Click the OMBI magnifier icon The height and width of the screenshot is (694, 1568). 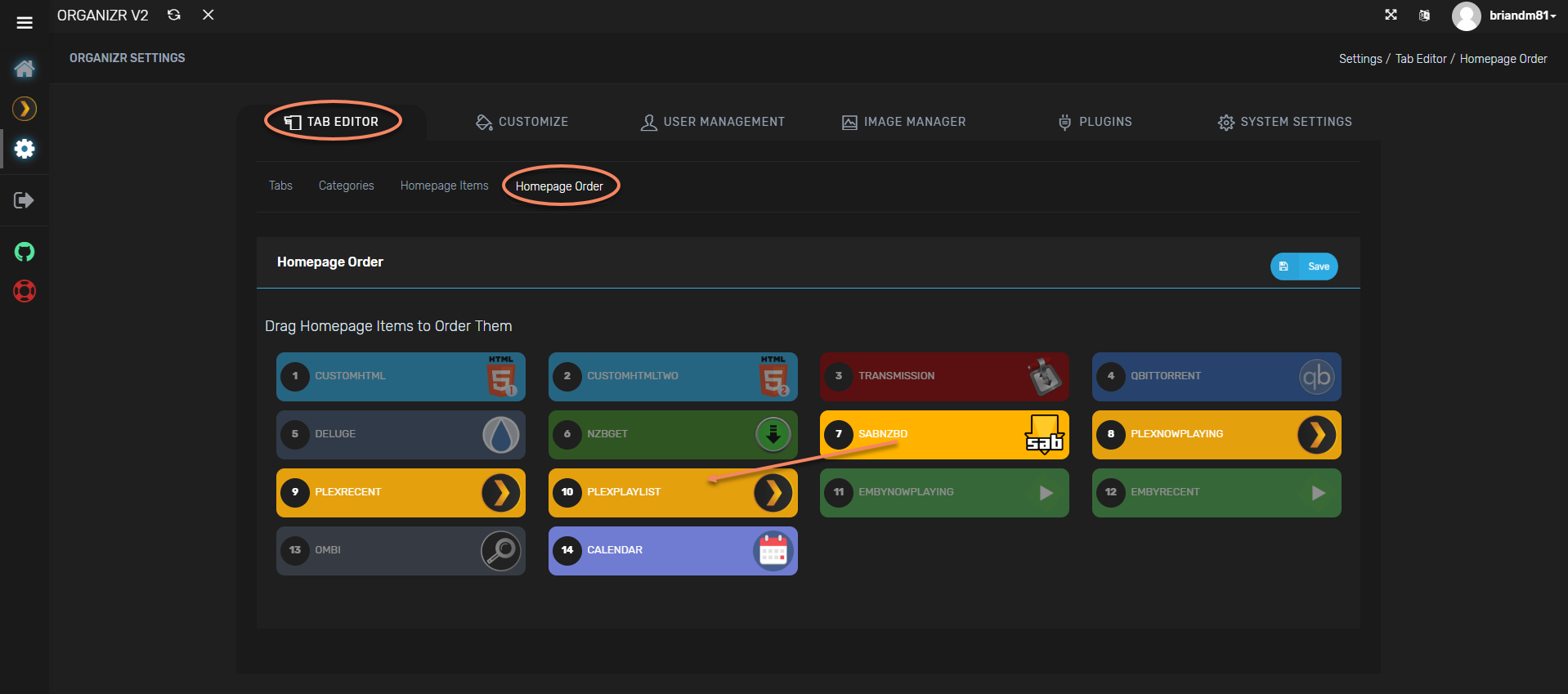pos(501,551)
